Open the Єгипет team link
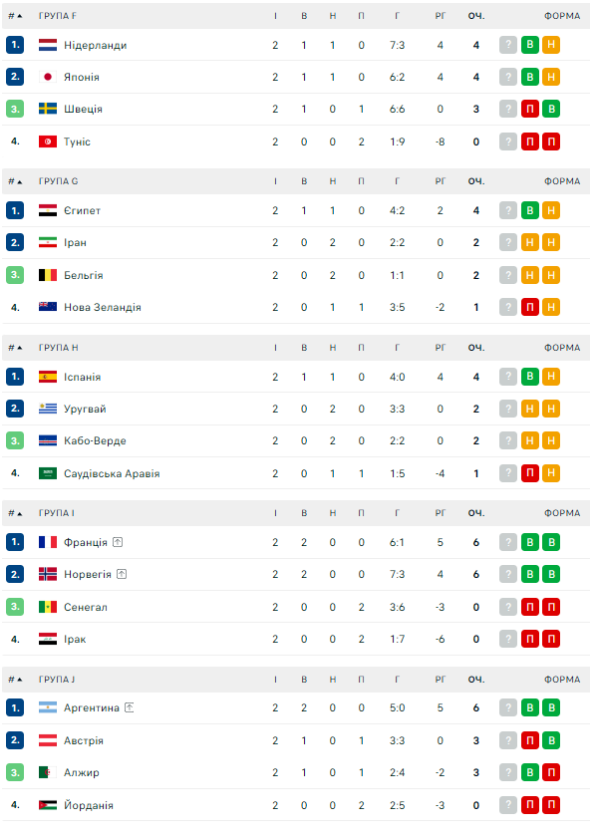Viewport: 590px width, 825px height. 82,210
